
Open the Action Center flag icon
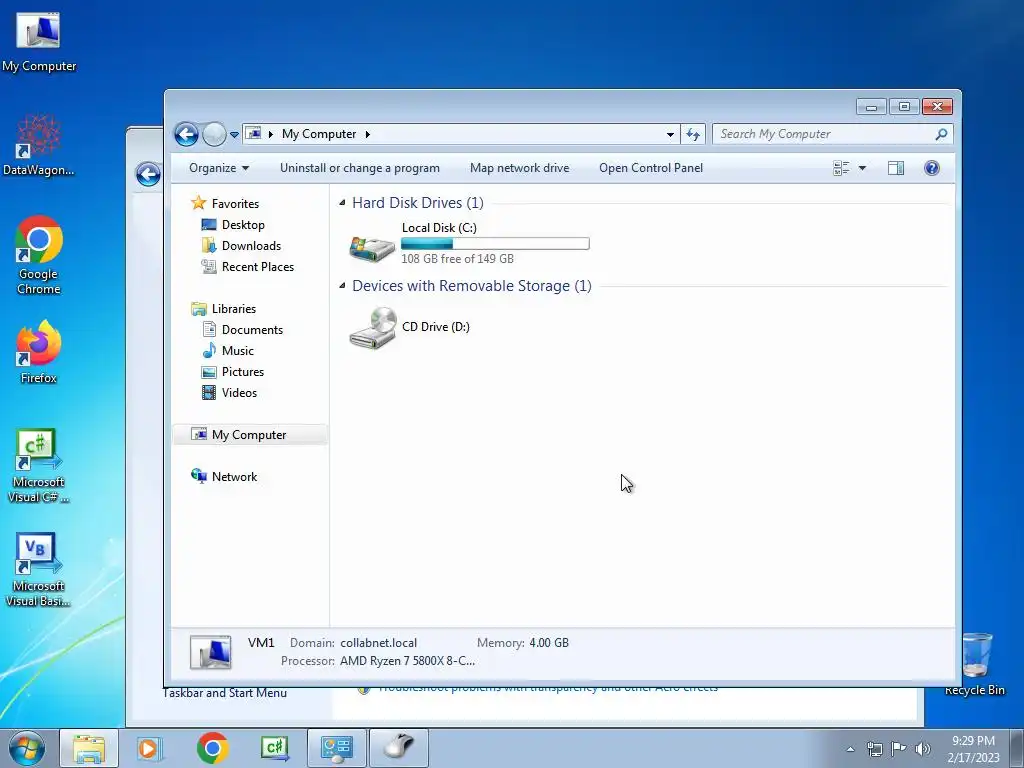tap(898, 749)
